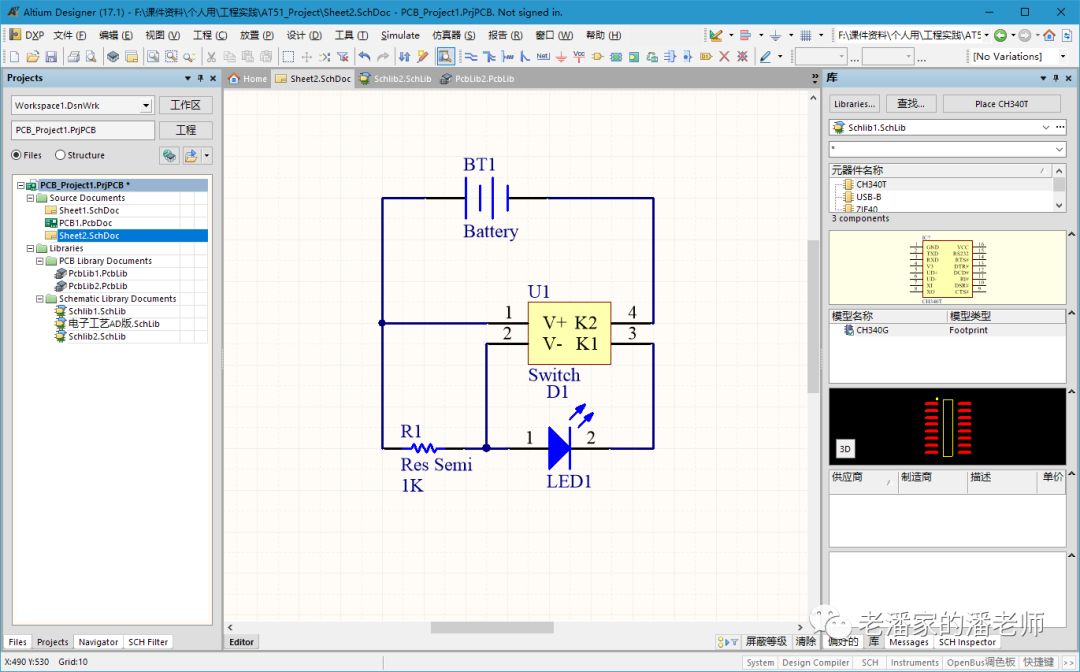1080x672 pixels.
Task: Open the Schlib1.SchLib library dropdown
Action: (1046, 128)
